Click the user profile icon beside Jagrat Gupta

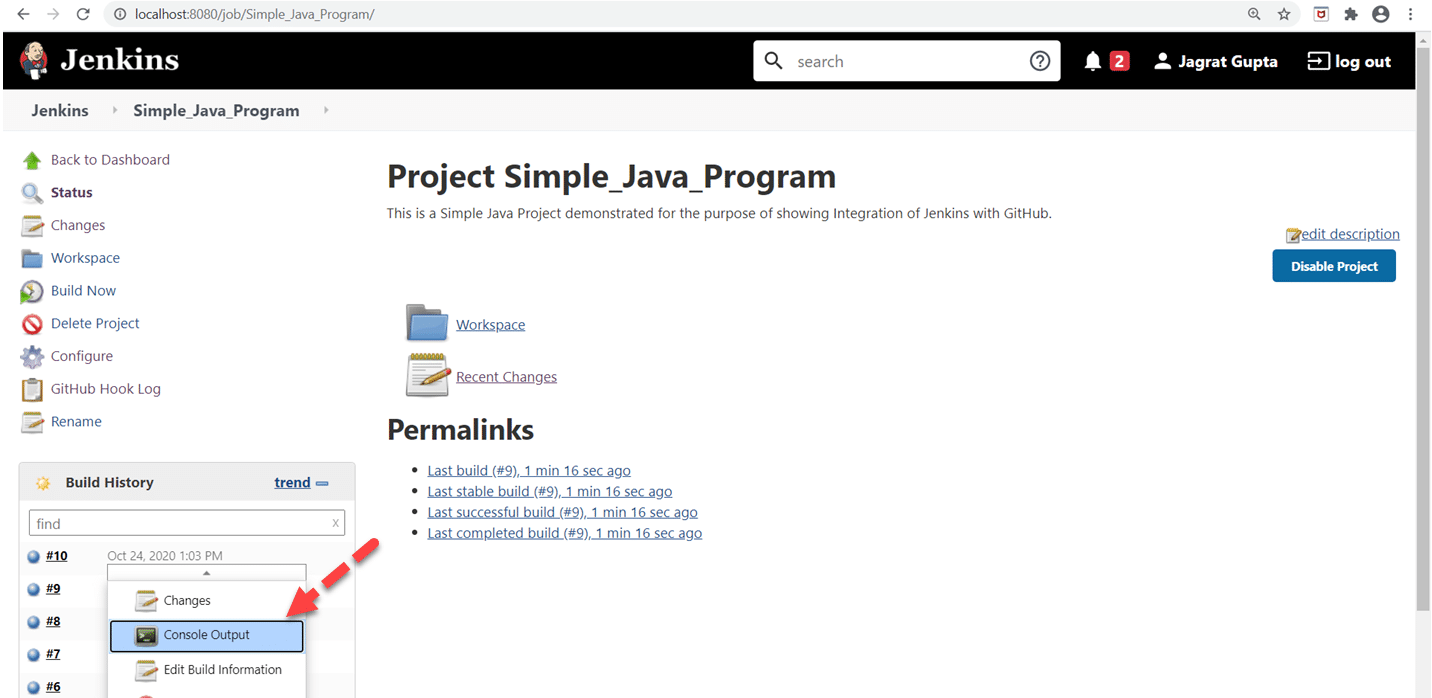(1162, 61)
